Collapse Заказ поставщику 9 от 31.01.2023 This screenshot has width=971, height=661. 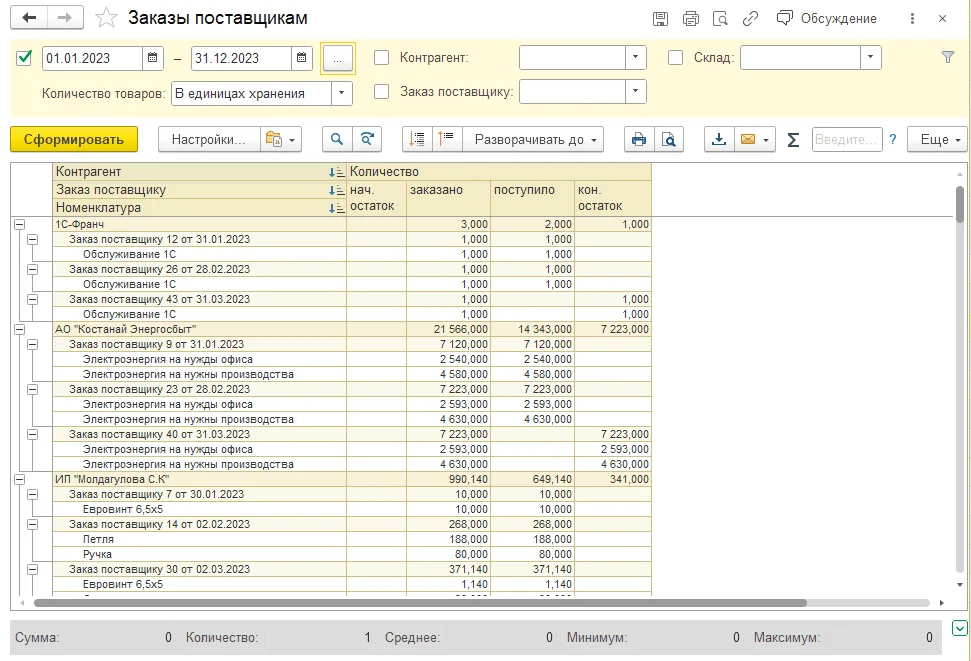coord(33,344)
